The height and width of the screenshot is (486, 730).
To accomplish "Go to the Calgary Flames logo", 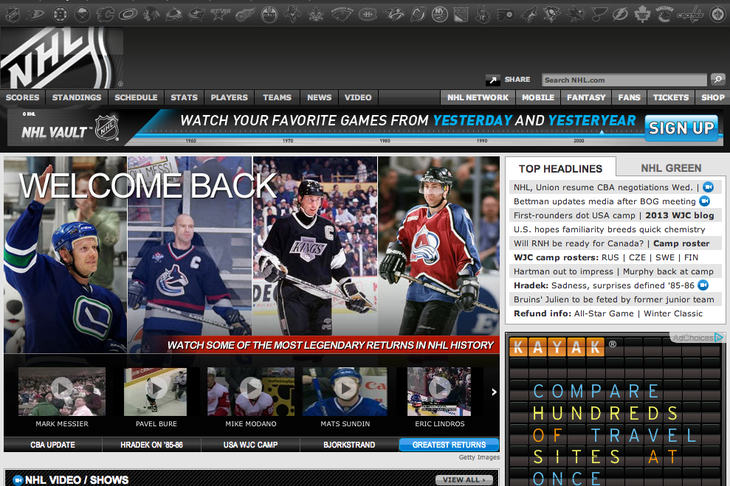I will [105, 14].
